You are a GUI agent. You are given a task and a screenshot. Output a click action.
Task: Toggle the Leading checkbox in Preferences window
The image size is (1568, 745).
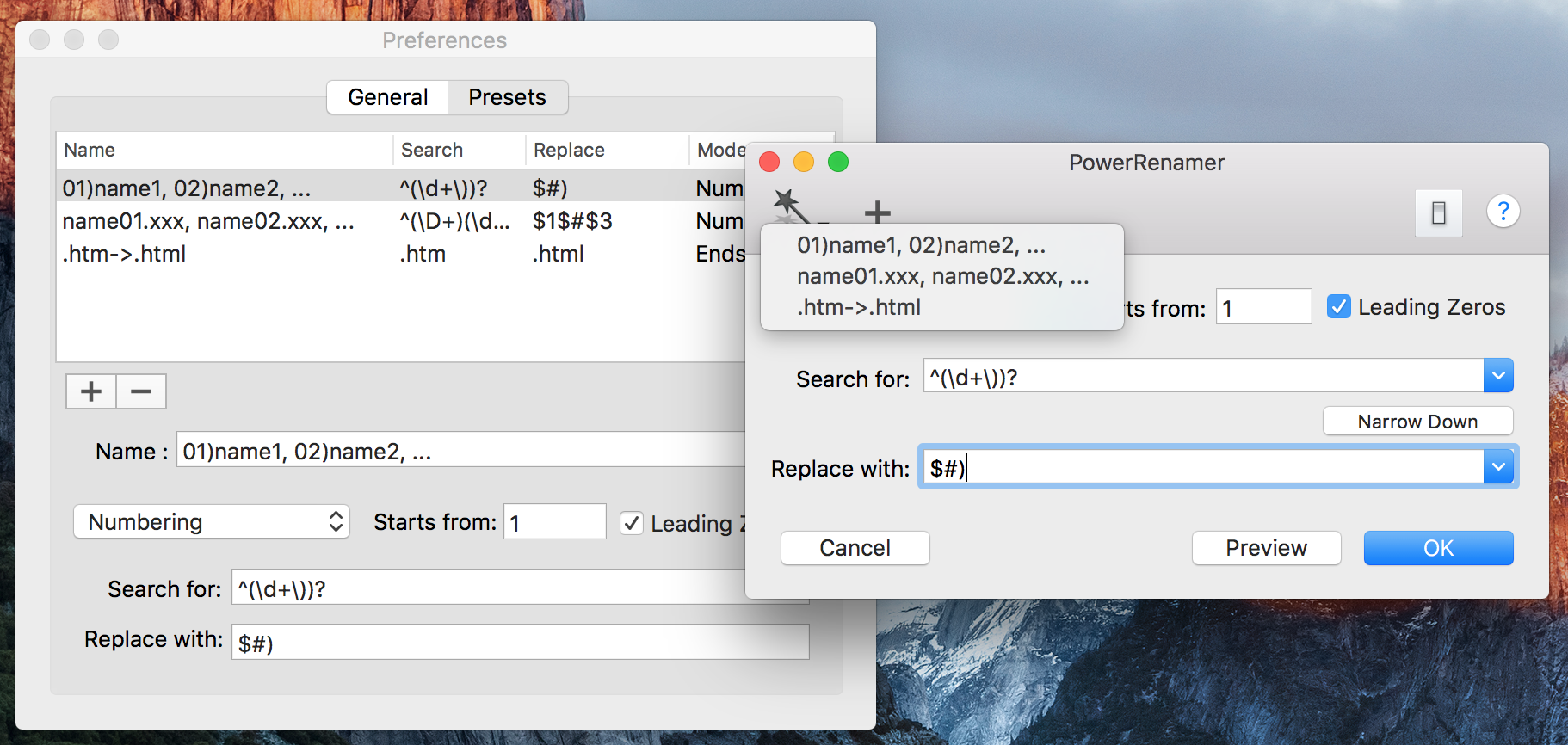(x=632, y=523)
